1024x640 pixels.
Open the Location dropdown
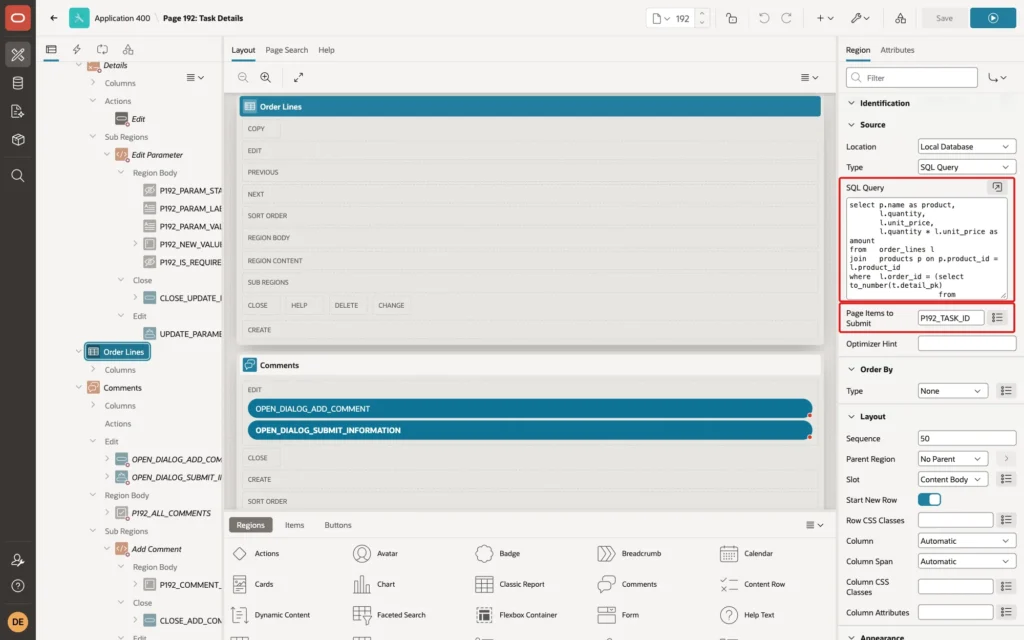click(x=967, y=147)
